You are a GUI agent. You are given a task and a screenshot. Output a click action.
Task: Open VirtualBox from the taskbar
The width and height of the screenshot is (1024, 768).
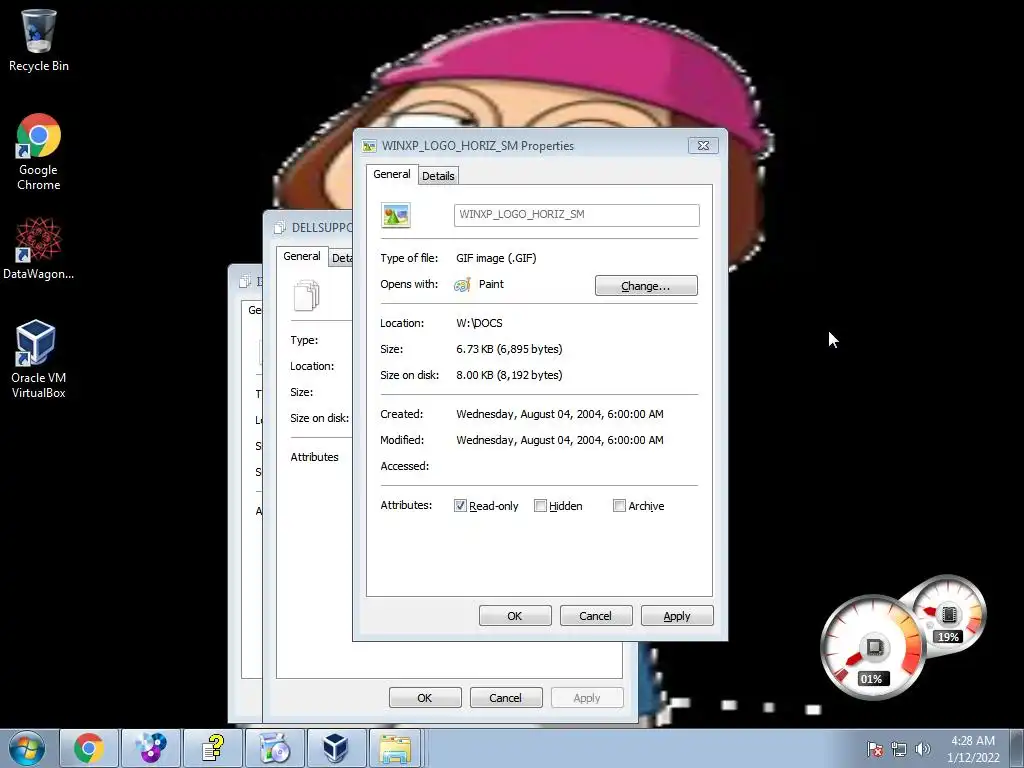(336, 748)
